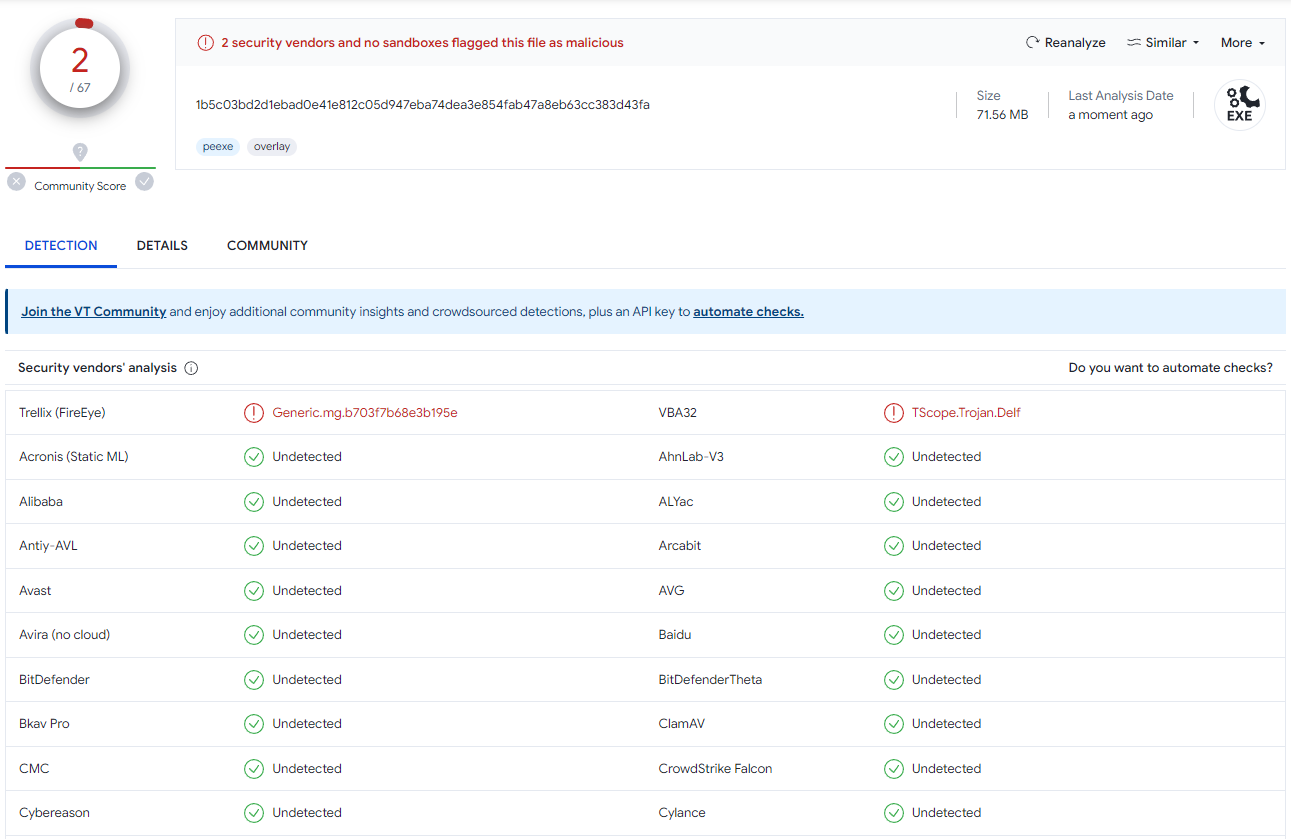This screenshot has width=1291, height=839.
Task: Click the Security vendors' analysis heading
Action: tap(97, 368)
